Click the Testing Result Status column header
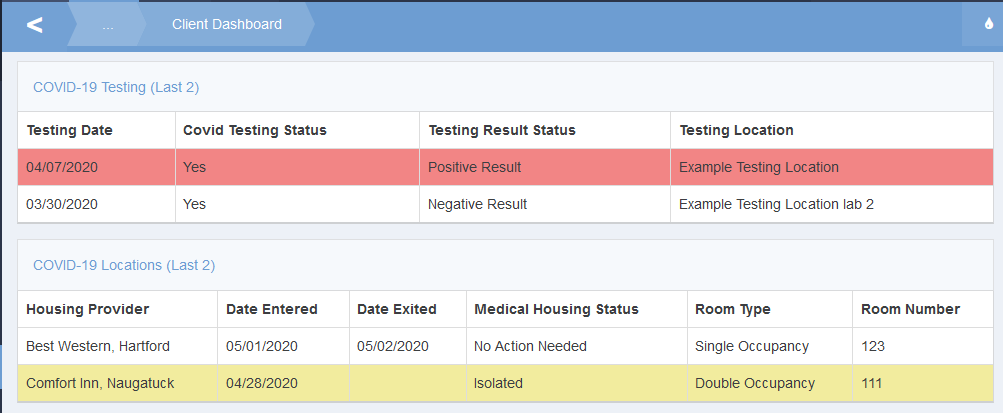 (x=502, y=130)
